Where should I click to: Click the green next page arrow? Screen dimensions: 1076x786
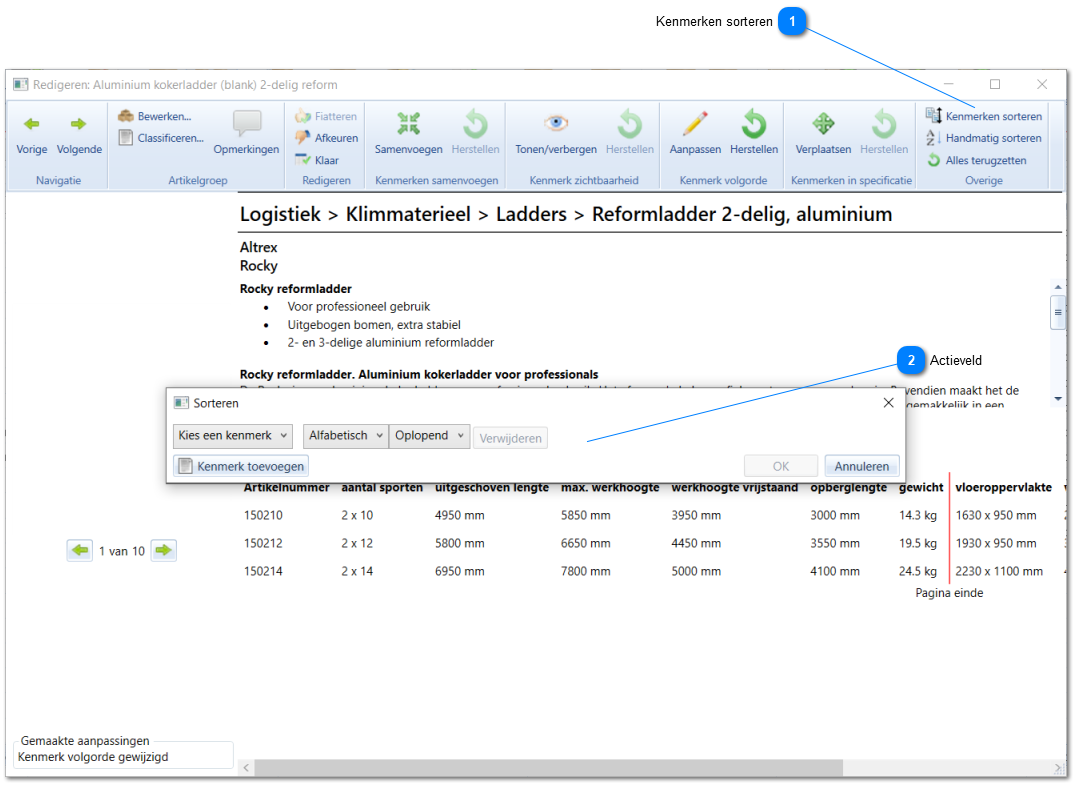[163, 551]
